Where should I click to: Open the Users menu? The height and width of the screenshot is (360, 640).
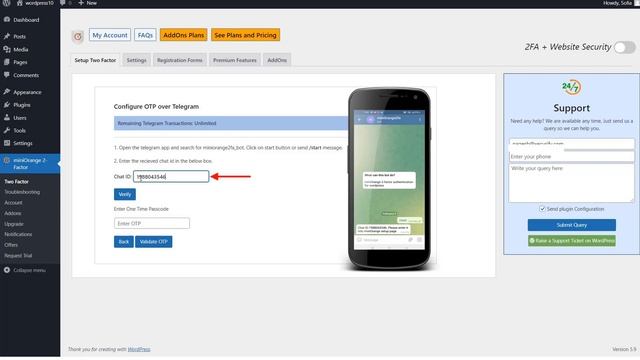tap(20, 118)
